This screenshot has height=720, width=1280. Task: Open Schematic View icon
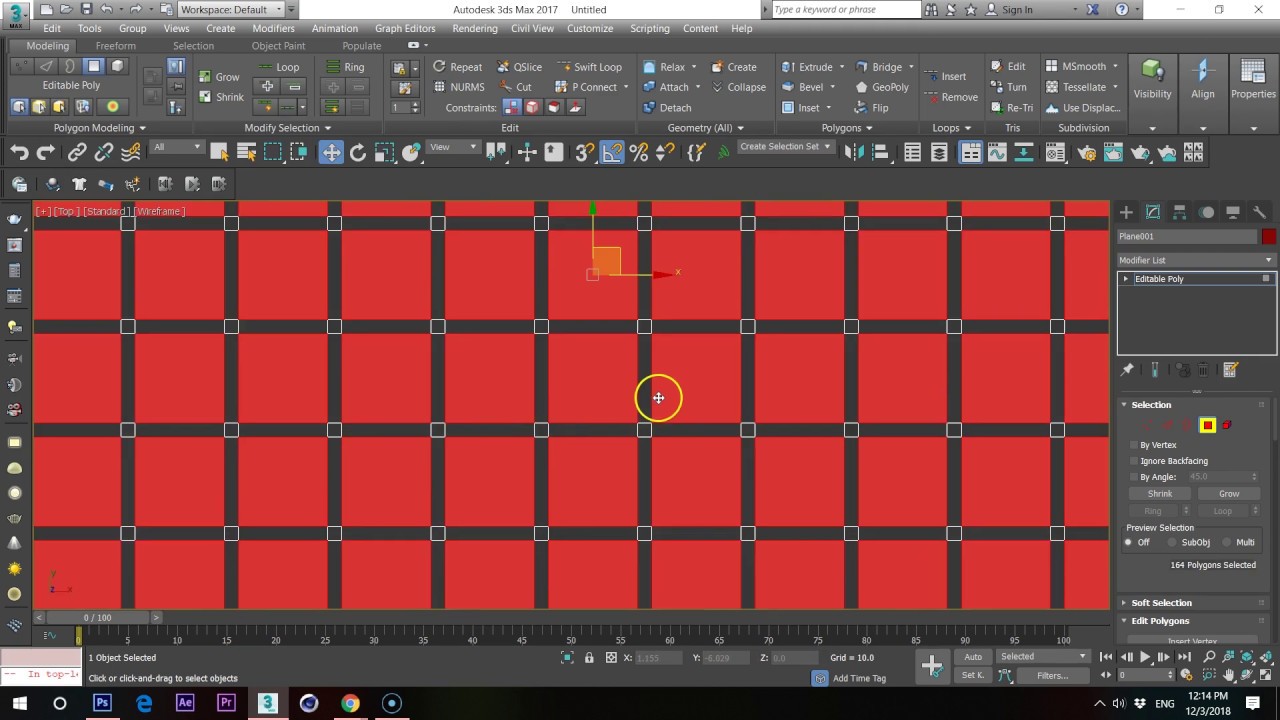coord(1024,152)
